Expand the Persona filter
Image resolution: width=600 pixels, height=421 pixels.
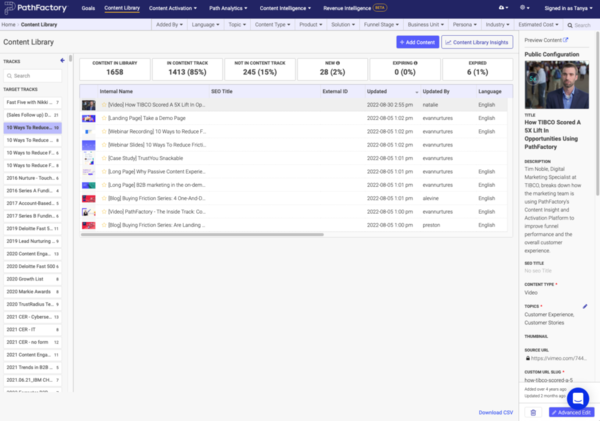coord(465,24)
